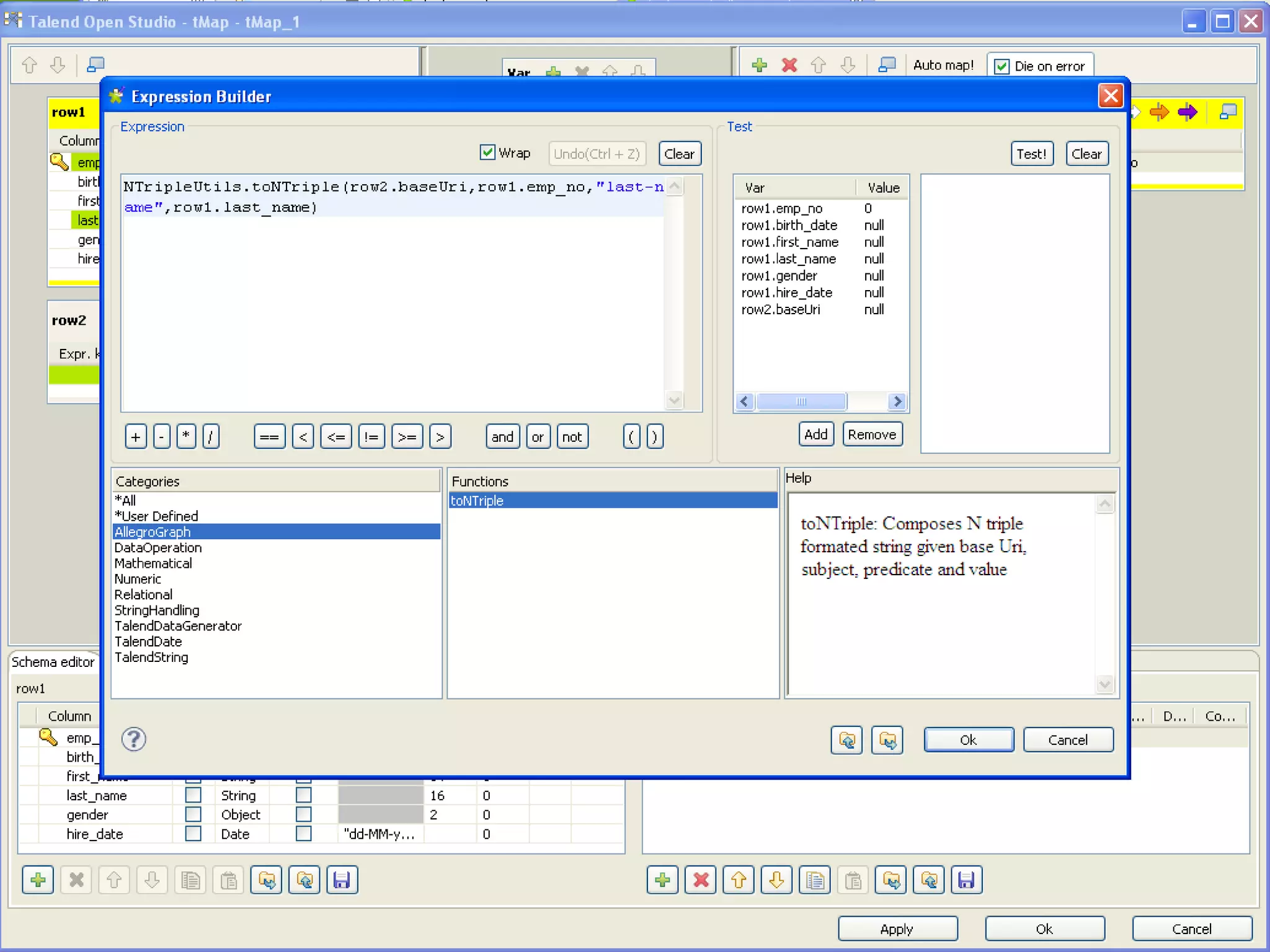Select TalendDate in Categories list
The height and width of the screenshot is (952, 1270).
pyautogui.click(x=148, y=641)
